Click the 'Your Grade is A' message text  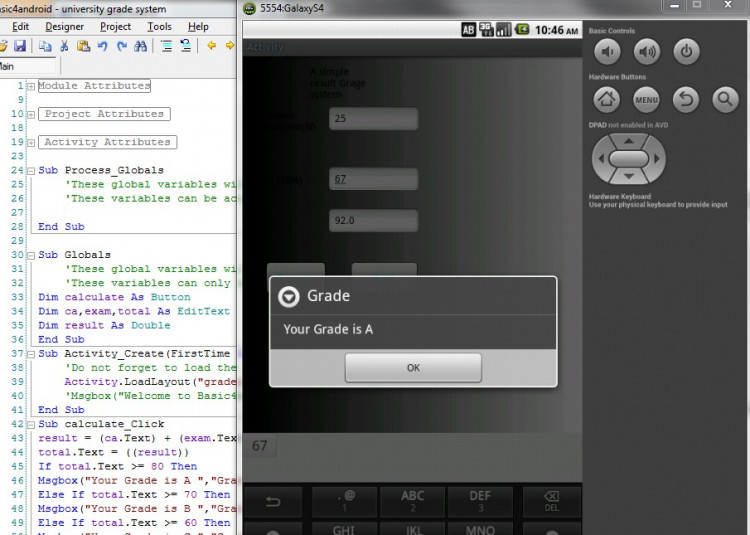[x=328, y=329]
